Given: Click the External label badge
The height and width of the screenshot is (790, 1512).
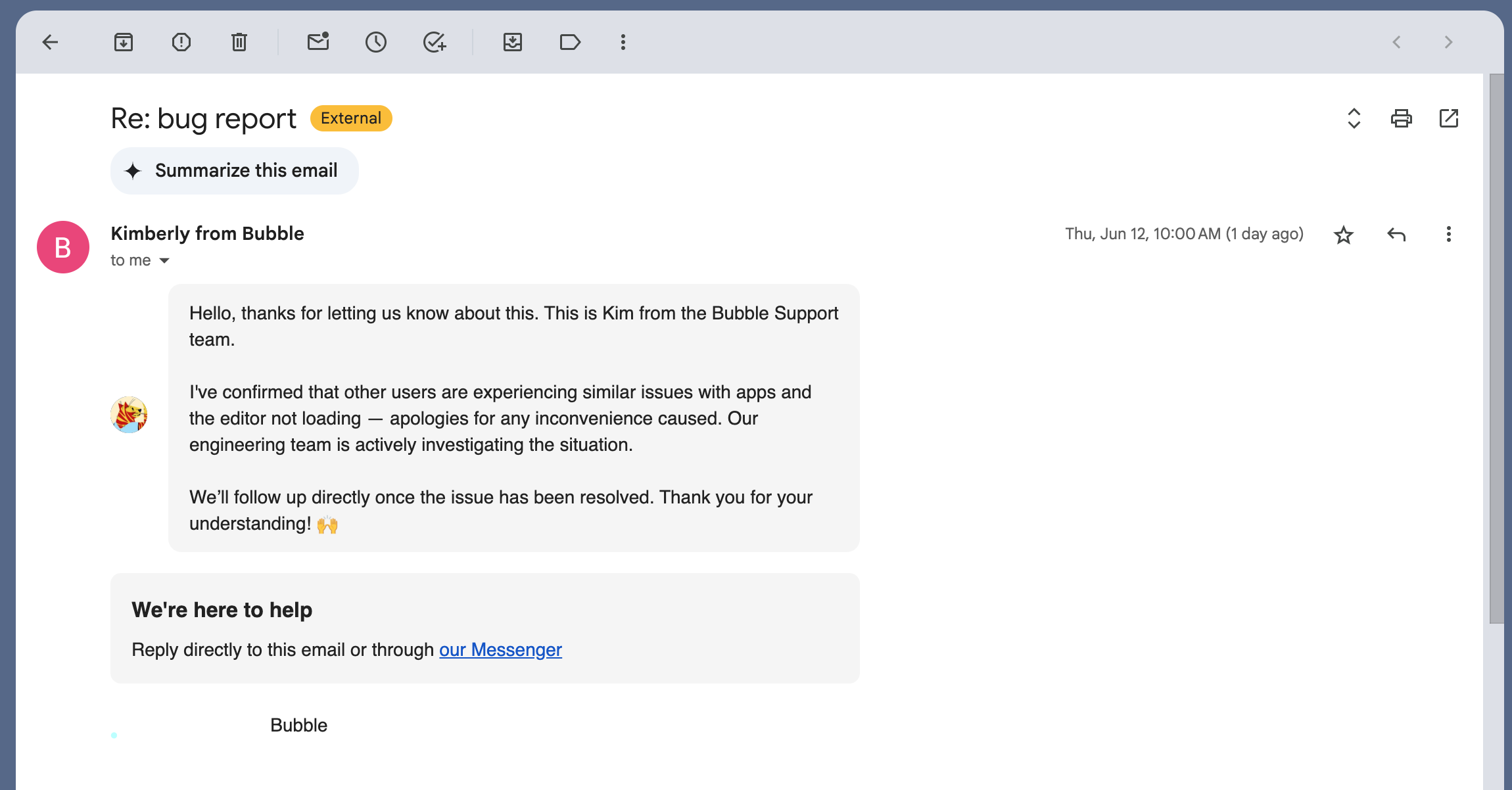Looking at the screenshot, I should tap(351, 118).
